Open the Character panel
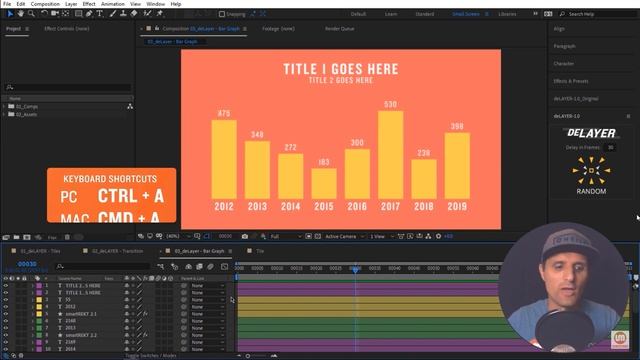 [564, 64]
